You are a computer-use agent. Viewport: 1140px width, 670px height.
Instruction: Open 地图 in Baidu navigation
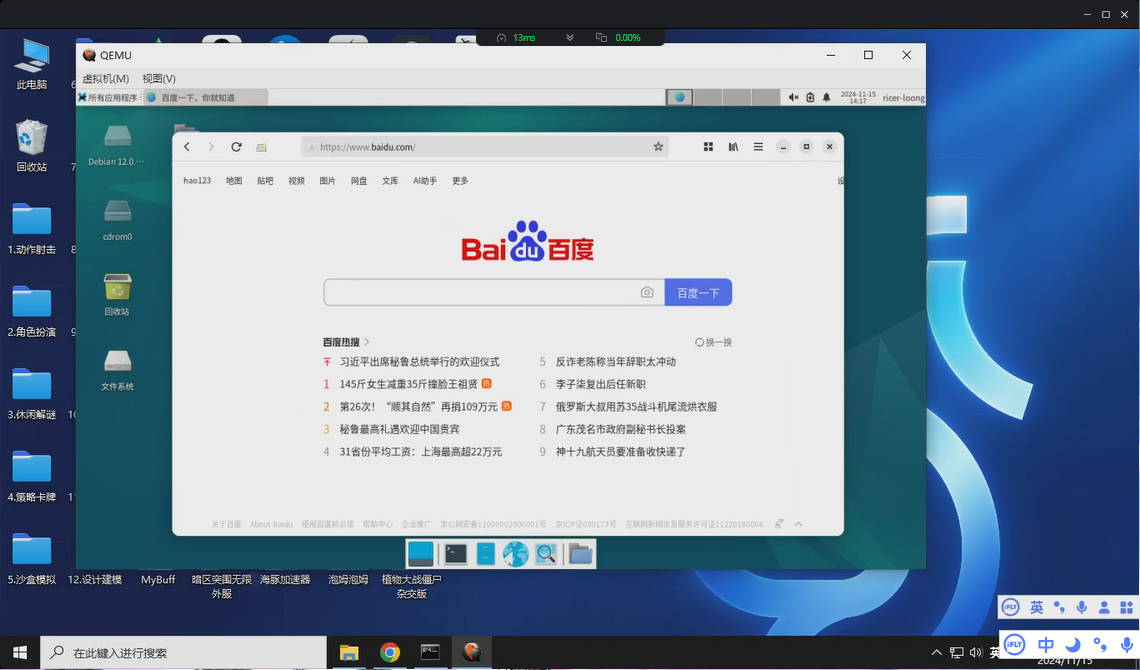[234, 181]
